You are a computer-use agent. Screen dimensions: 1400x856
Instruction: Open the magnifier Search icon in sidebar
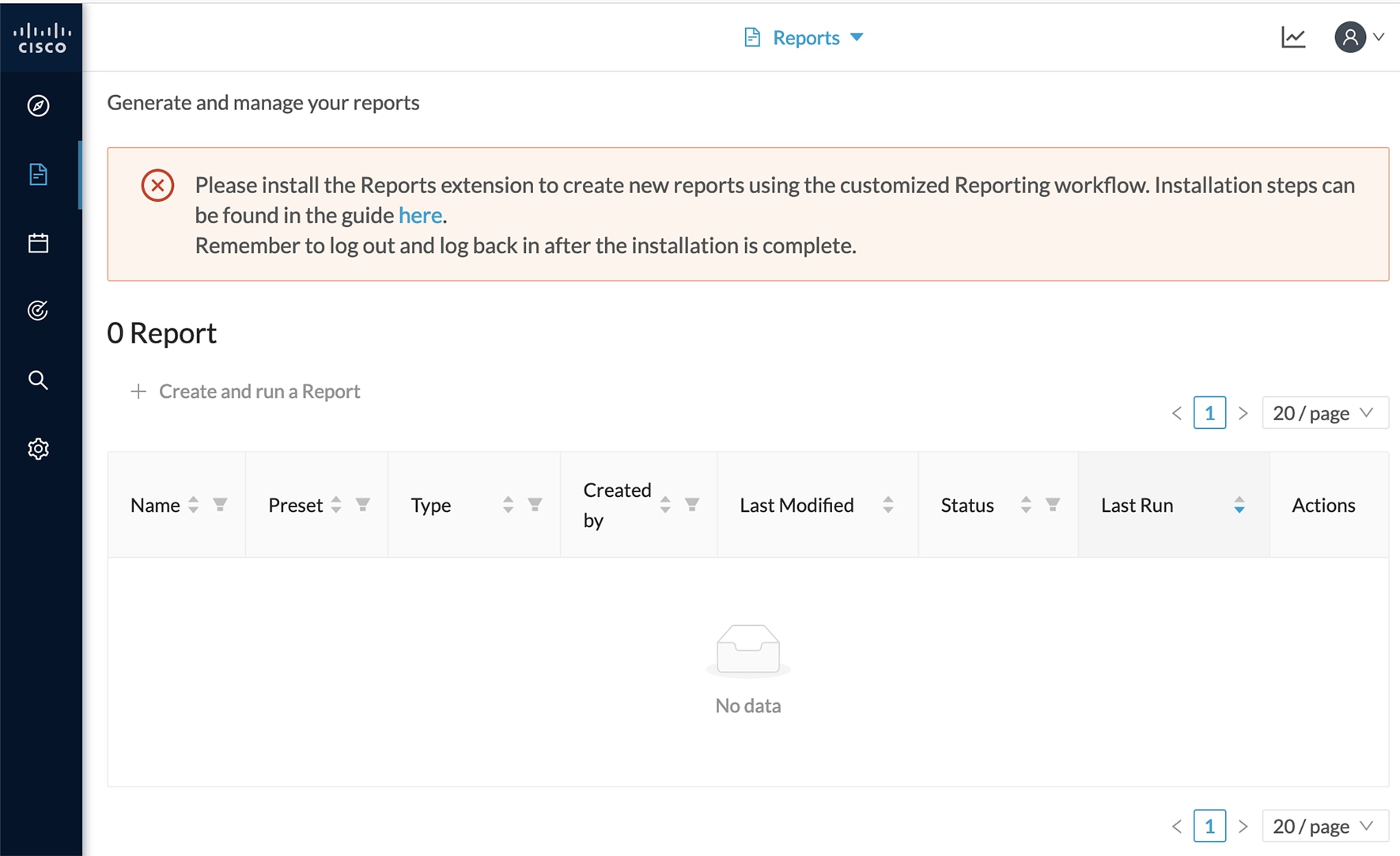coord(38,381)
